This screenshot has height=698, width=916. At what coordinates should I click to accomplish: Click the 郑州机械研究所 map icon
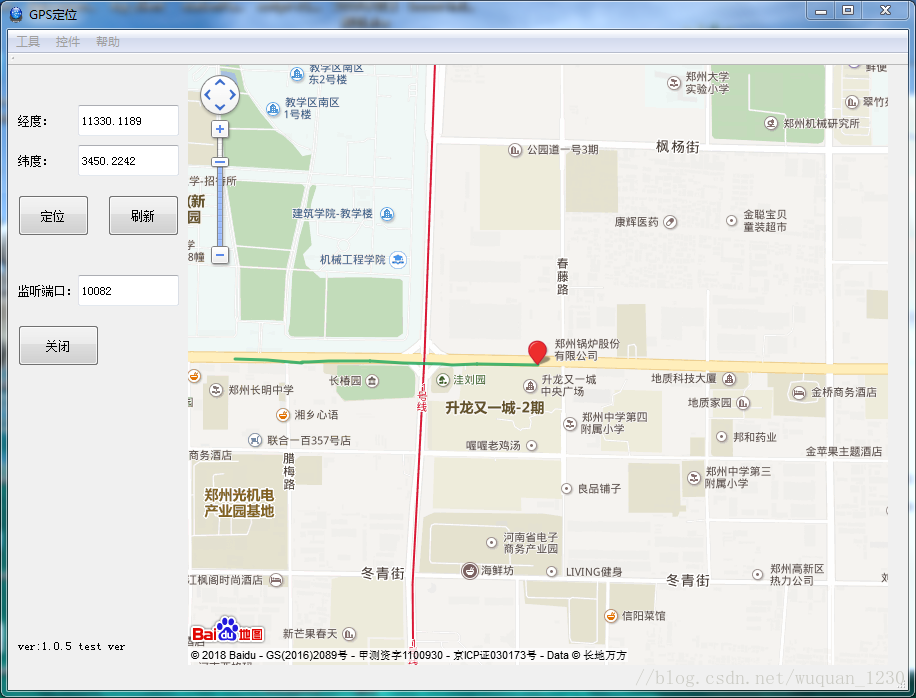[771, 123]
